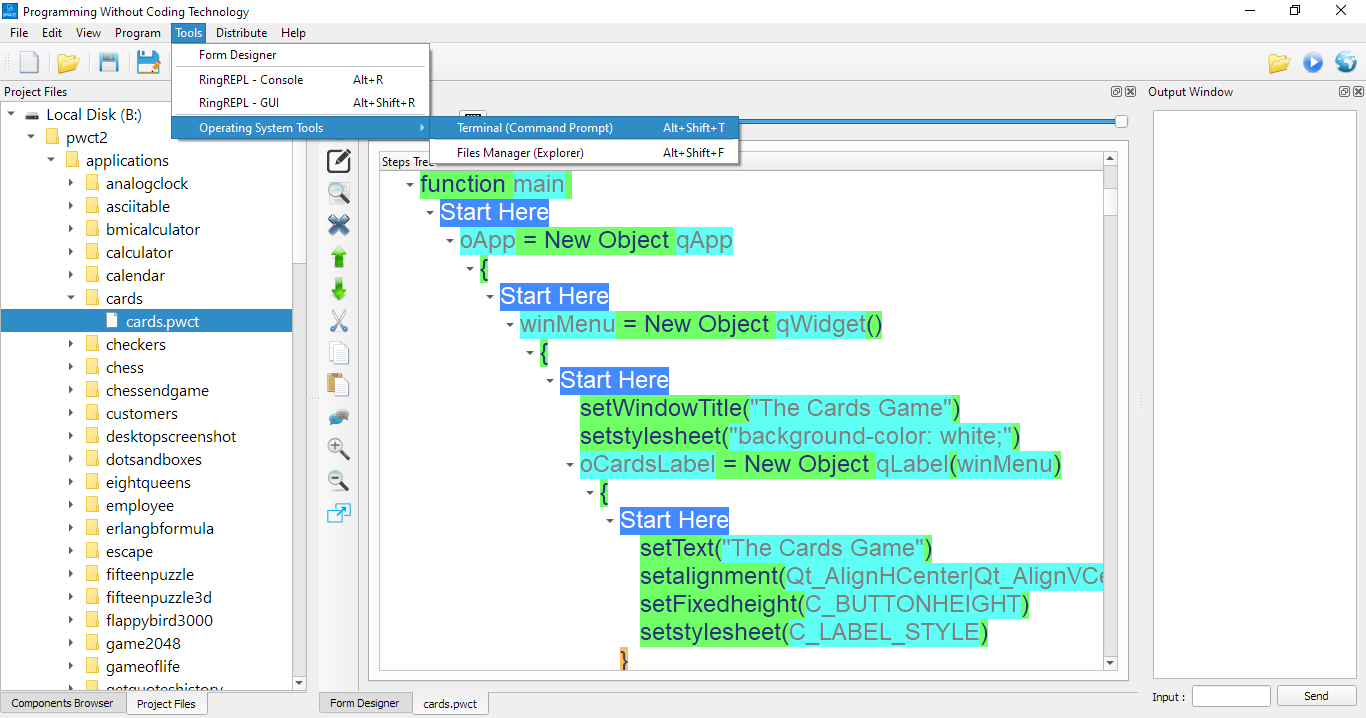Open Terminal (Command Prompt) menu entry
Image resolution: width=1366 pixels, height=718 pixels.
(x=535, y=128)
